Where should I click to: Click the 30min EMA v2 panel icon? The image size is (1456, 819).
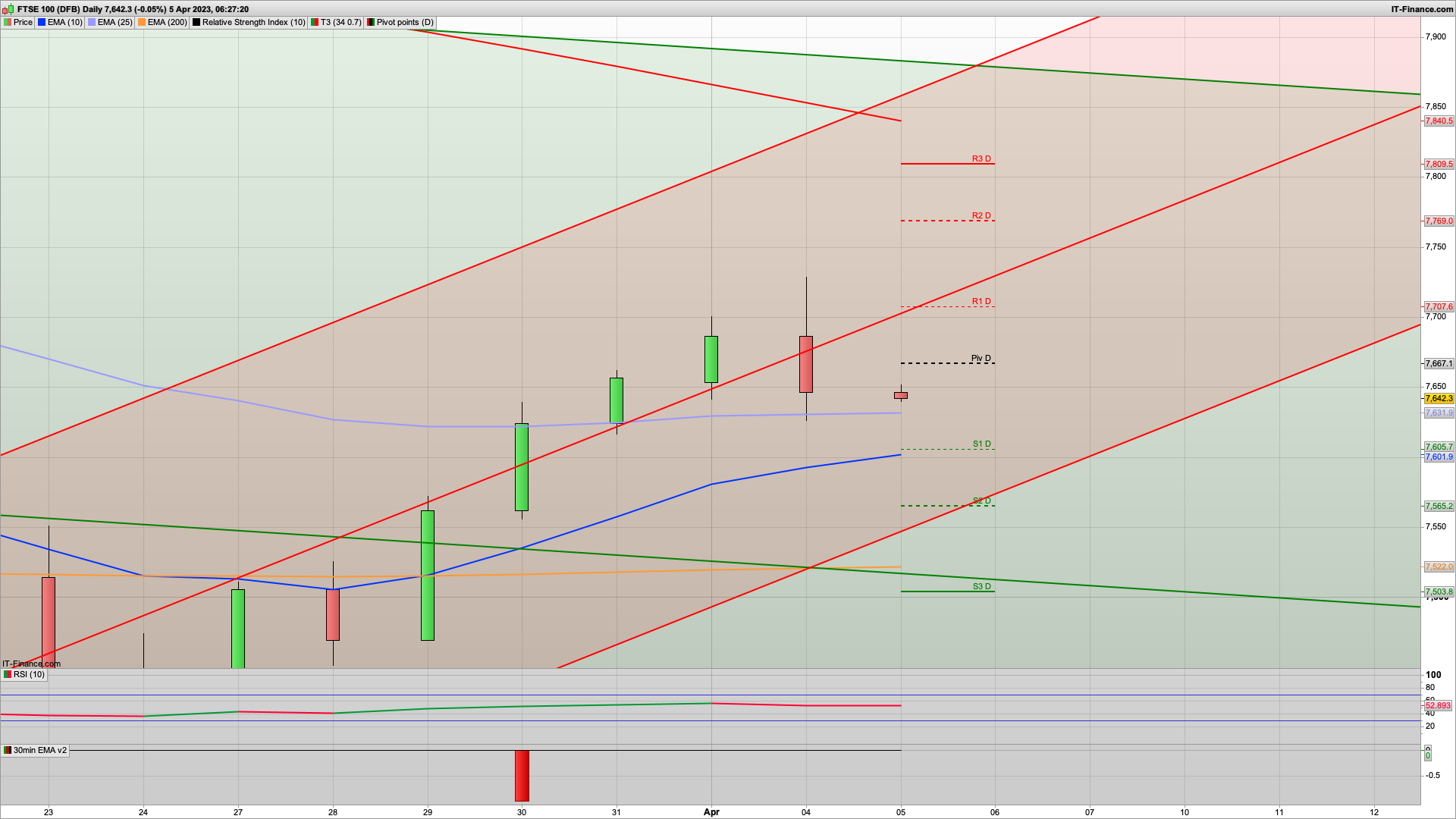pos(8,750)
